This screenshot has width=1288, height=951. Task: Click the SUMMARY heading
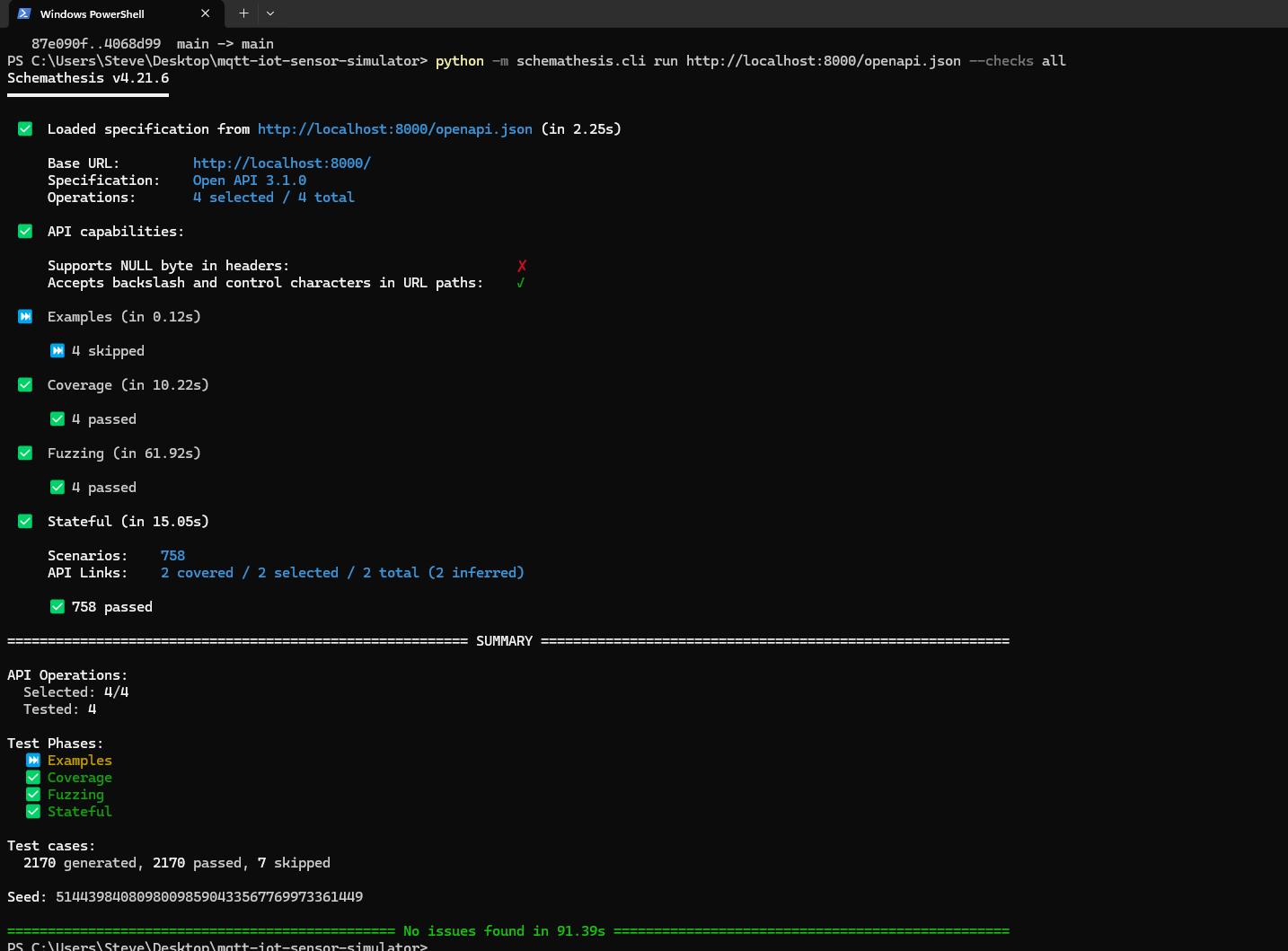coord(505,641)
